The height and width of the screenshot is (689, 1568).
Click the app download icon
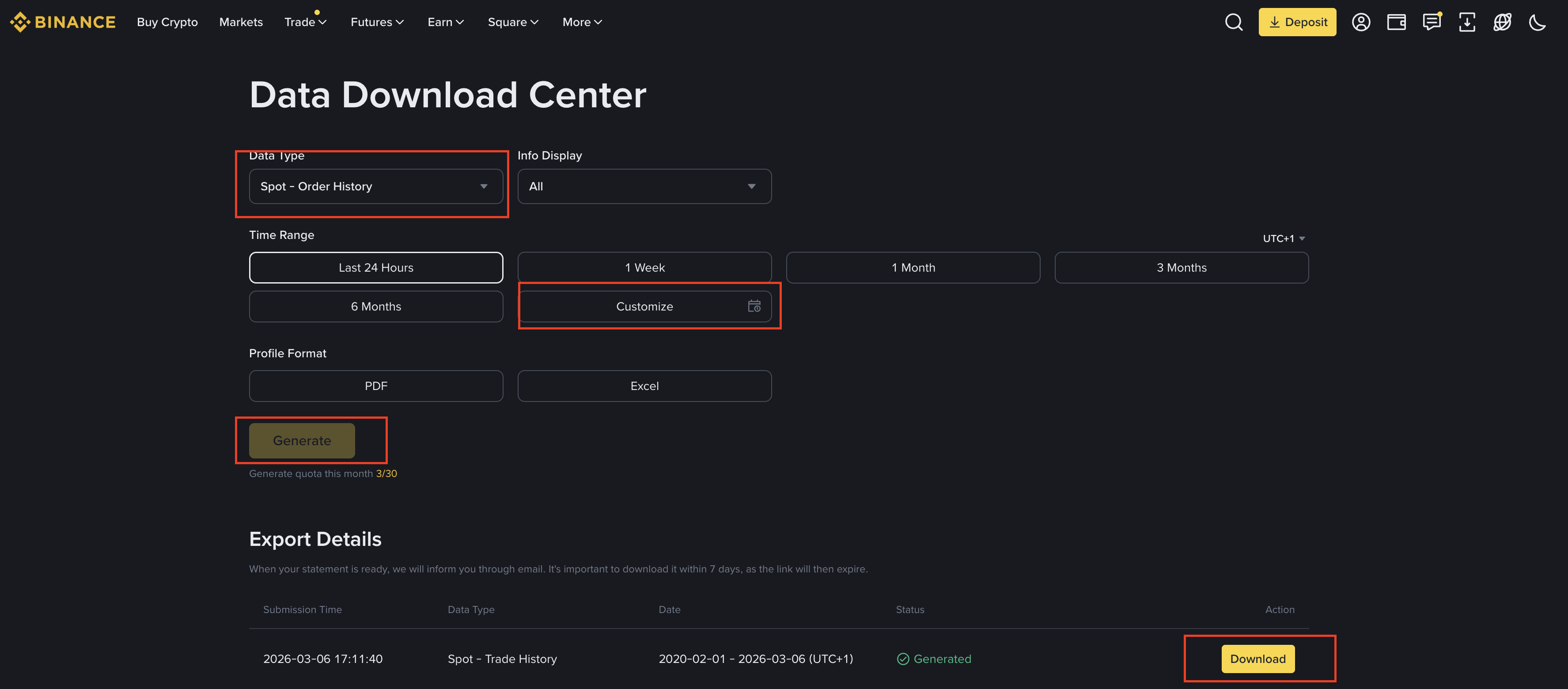(x=1466, y=22)
